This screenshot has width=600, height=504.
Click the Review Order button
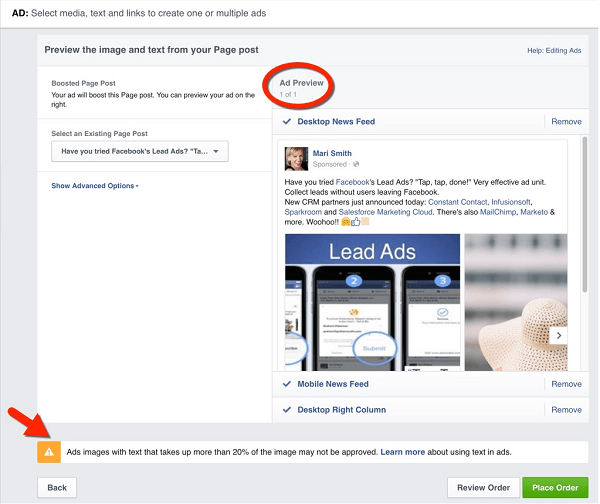pyautogui.click(x=483, y=488)
